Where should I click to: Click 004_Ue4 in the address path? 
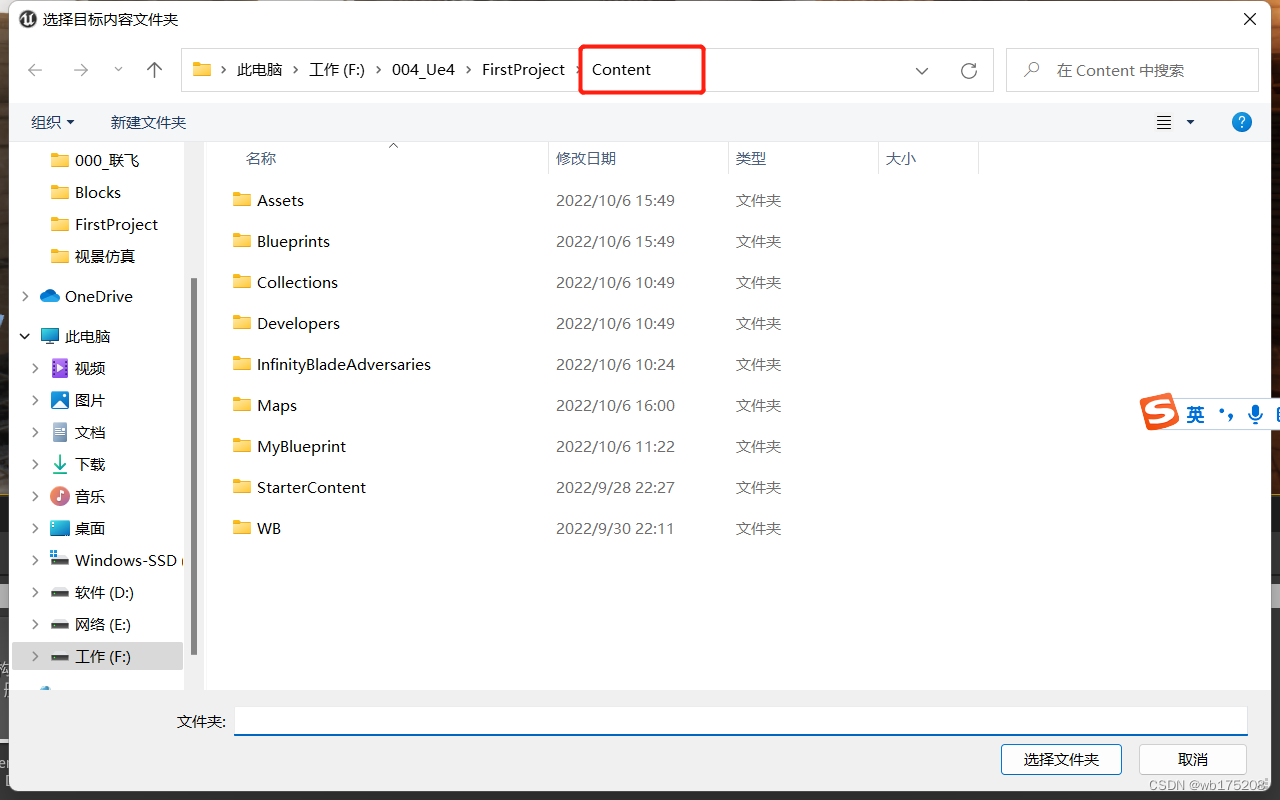[x=423, y=70]
